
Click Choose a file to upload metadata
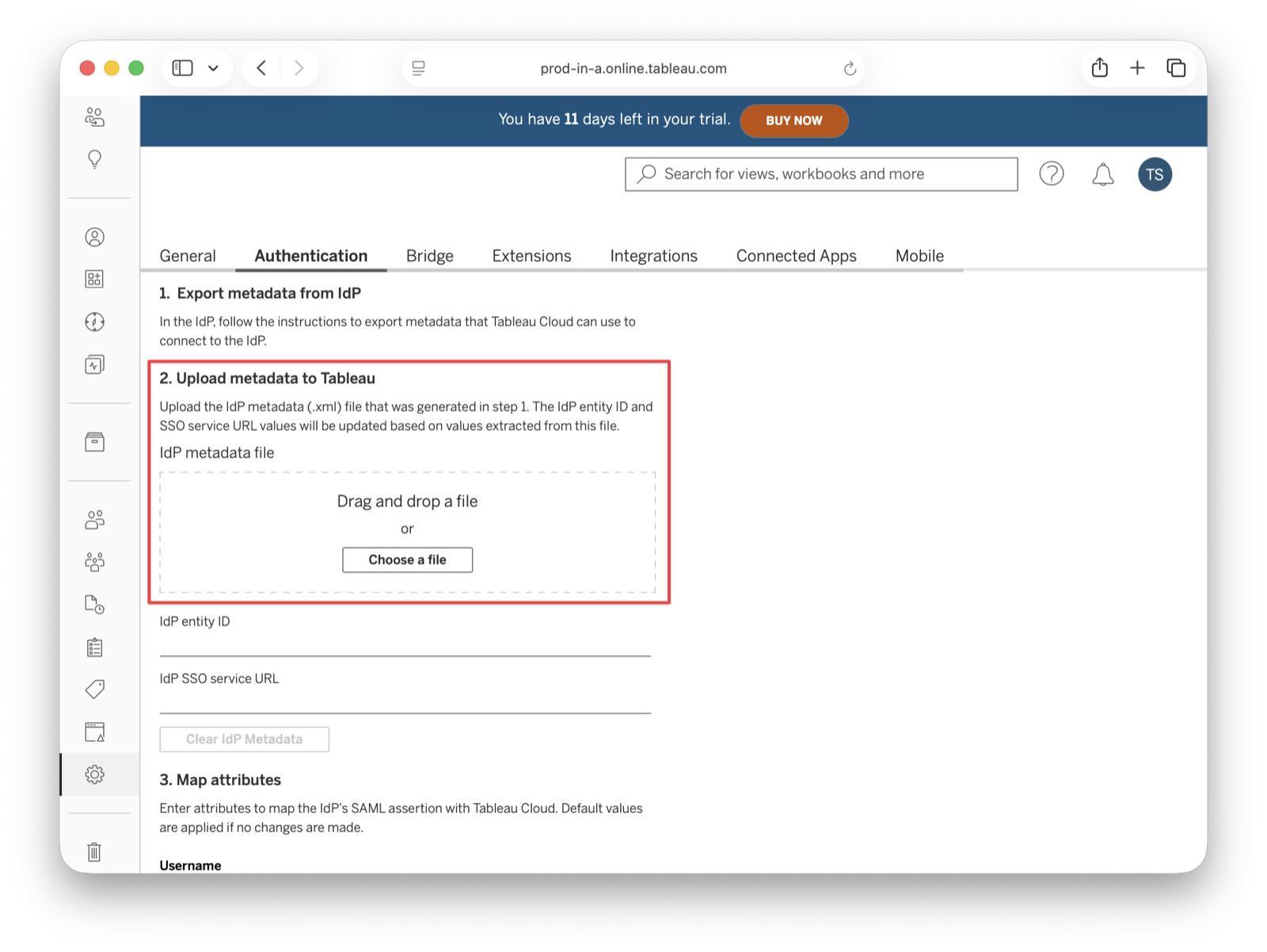click(407, 559)
